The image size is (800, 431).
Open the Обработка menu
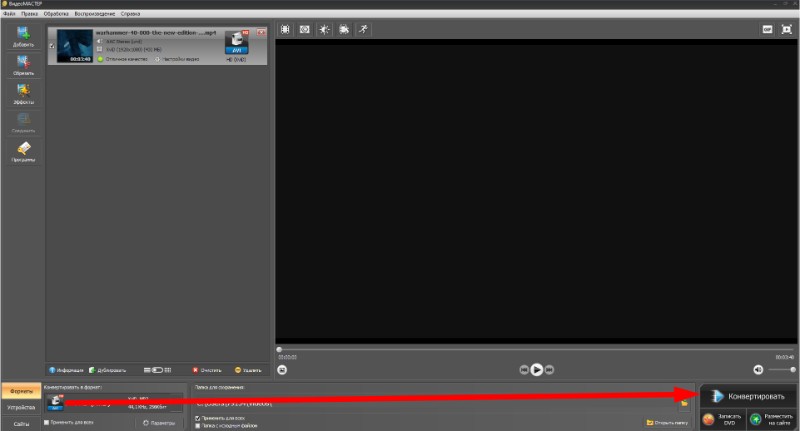pyautogui.click(x=56, y=14)
